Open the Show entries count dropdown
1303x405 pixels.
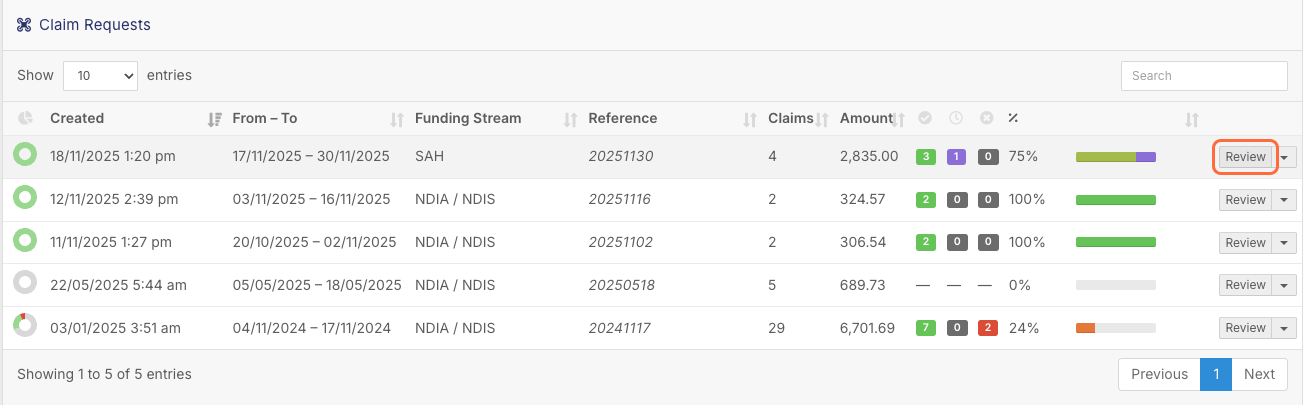100,75
